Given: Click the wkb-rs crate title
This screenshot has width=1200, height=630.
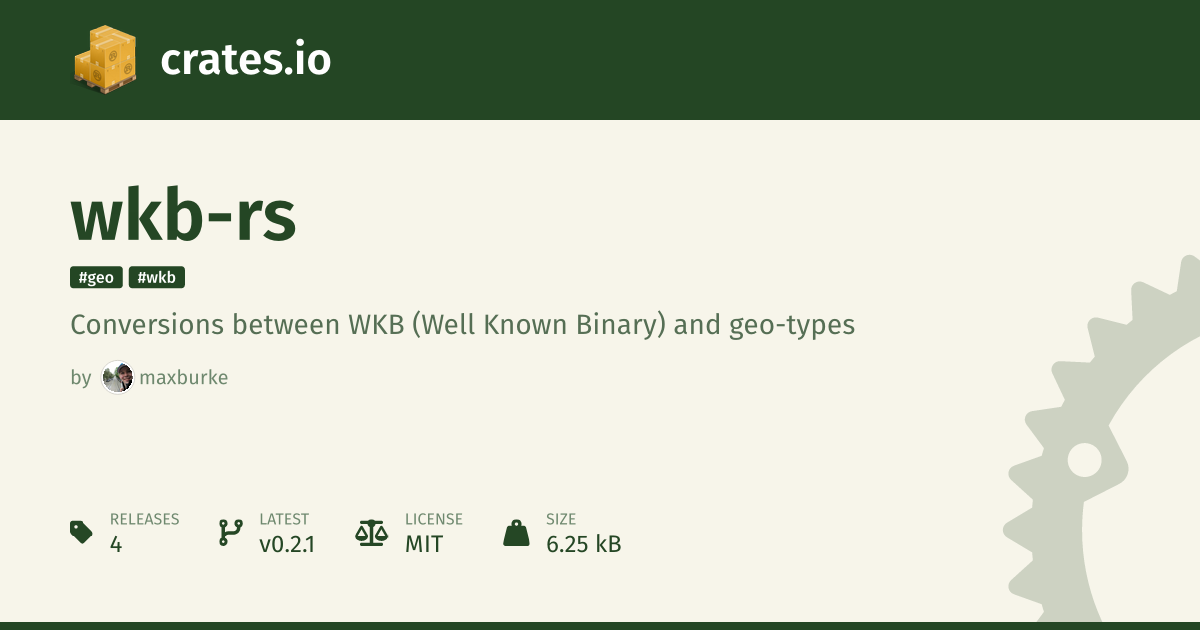Looking at the screenshot, I should click(183, 216).
